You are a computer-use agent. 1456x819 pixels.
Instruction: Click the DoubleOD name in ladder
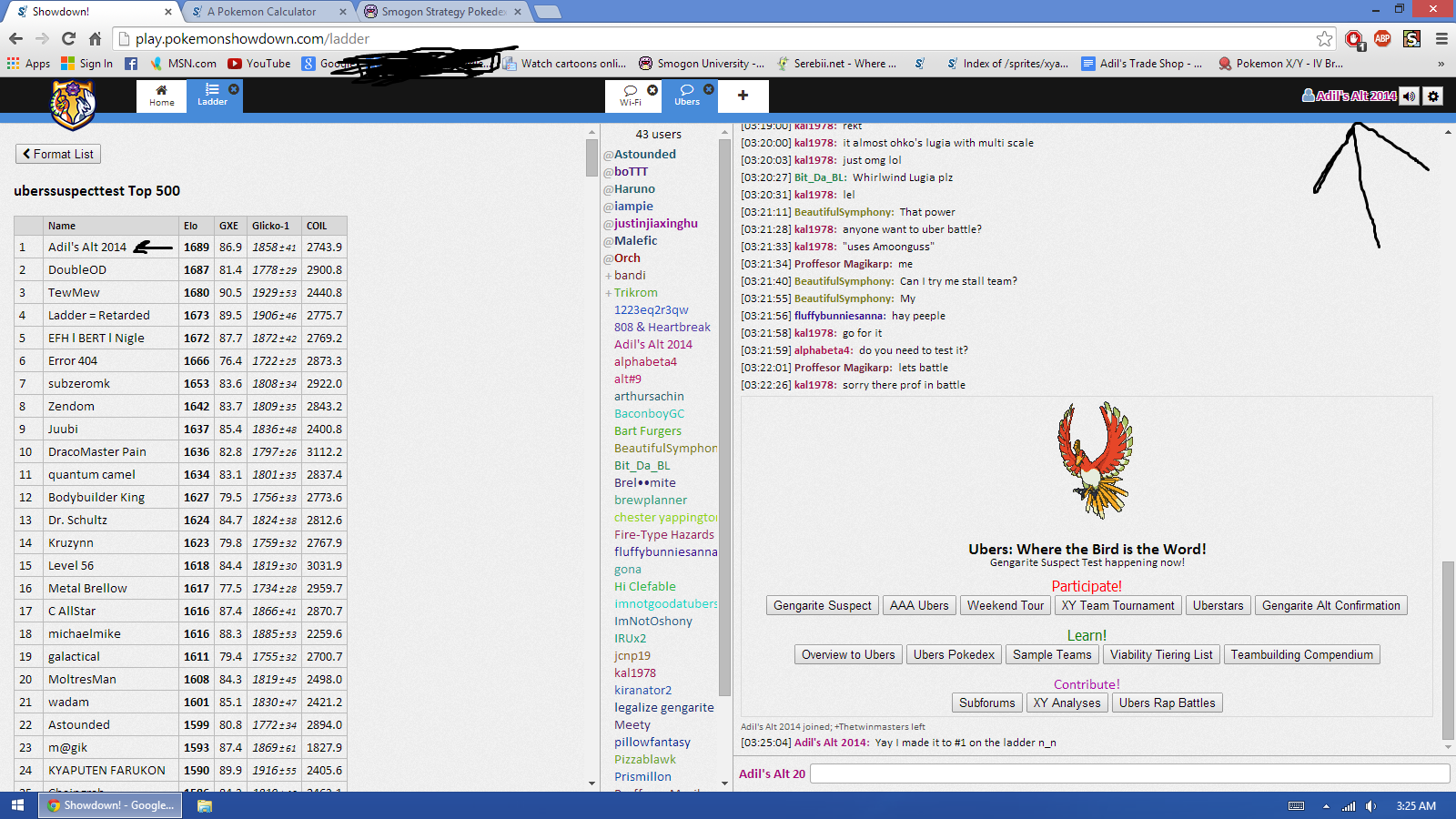point(77,269)
